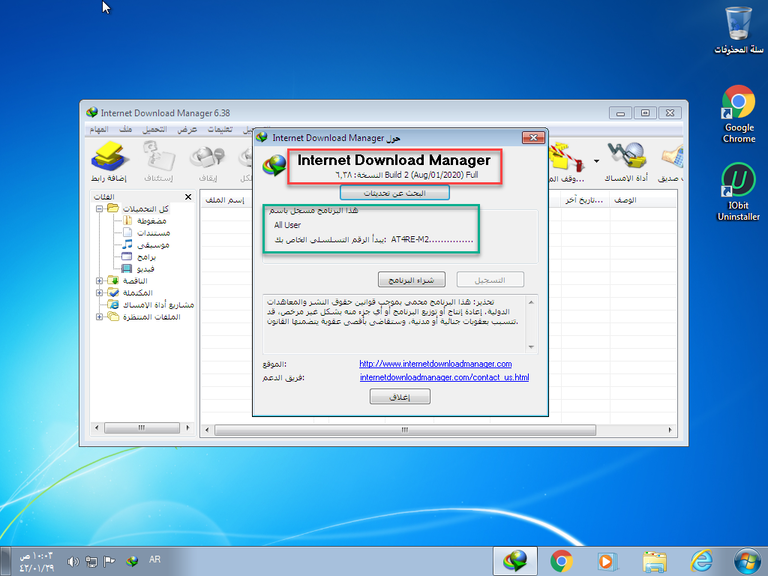Open Internet Explorer from the taskbar

(x=701, y=561)
